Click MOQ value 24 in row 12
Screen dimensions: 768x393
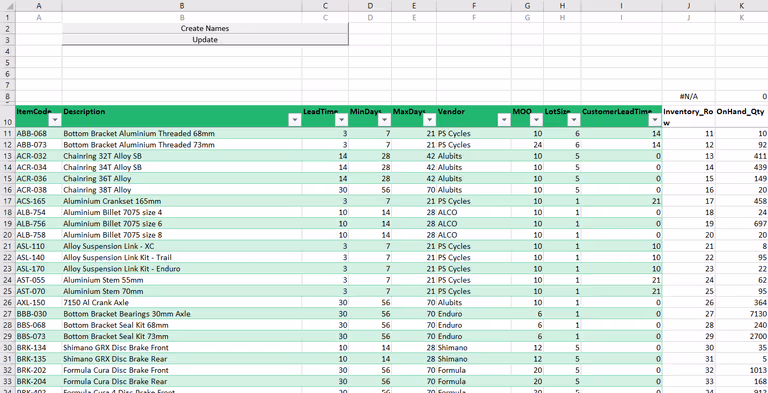pos(527,145)
